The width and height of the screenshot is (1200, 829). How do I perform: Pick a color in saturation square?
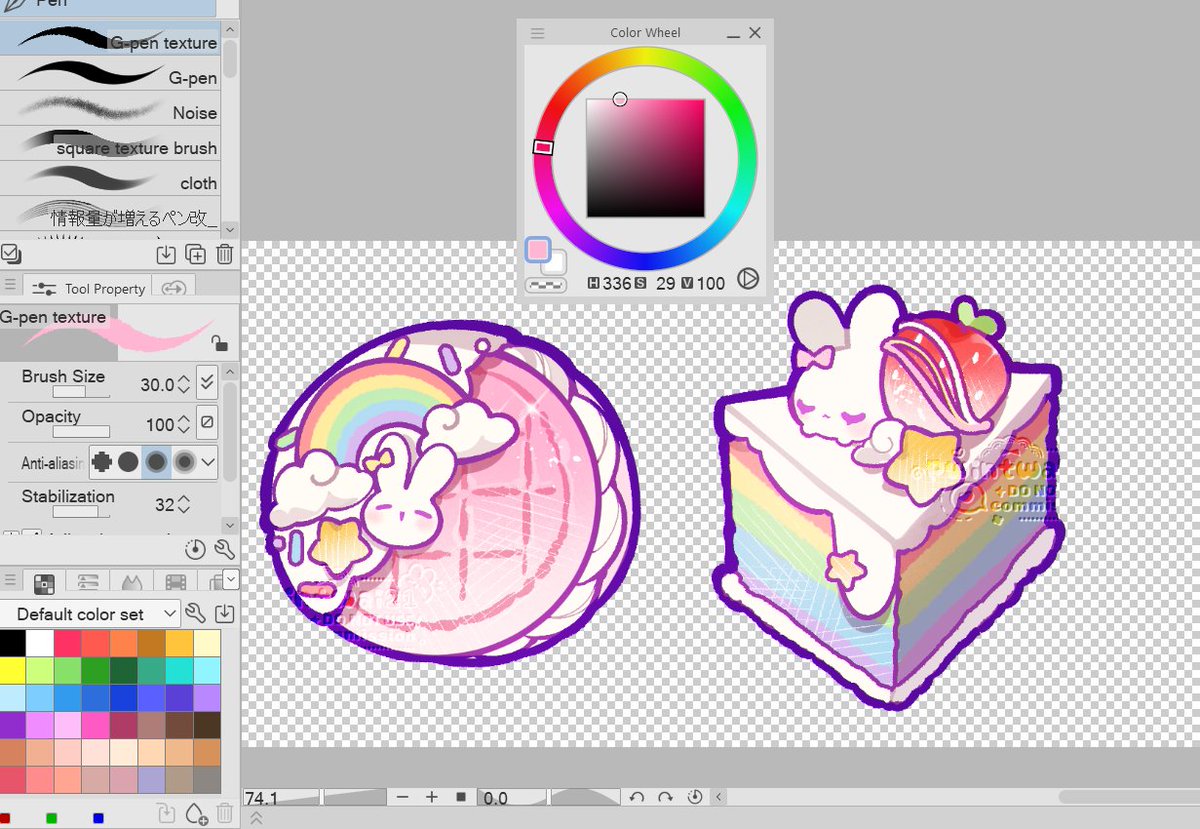(x=646, y=158)
